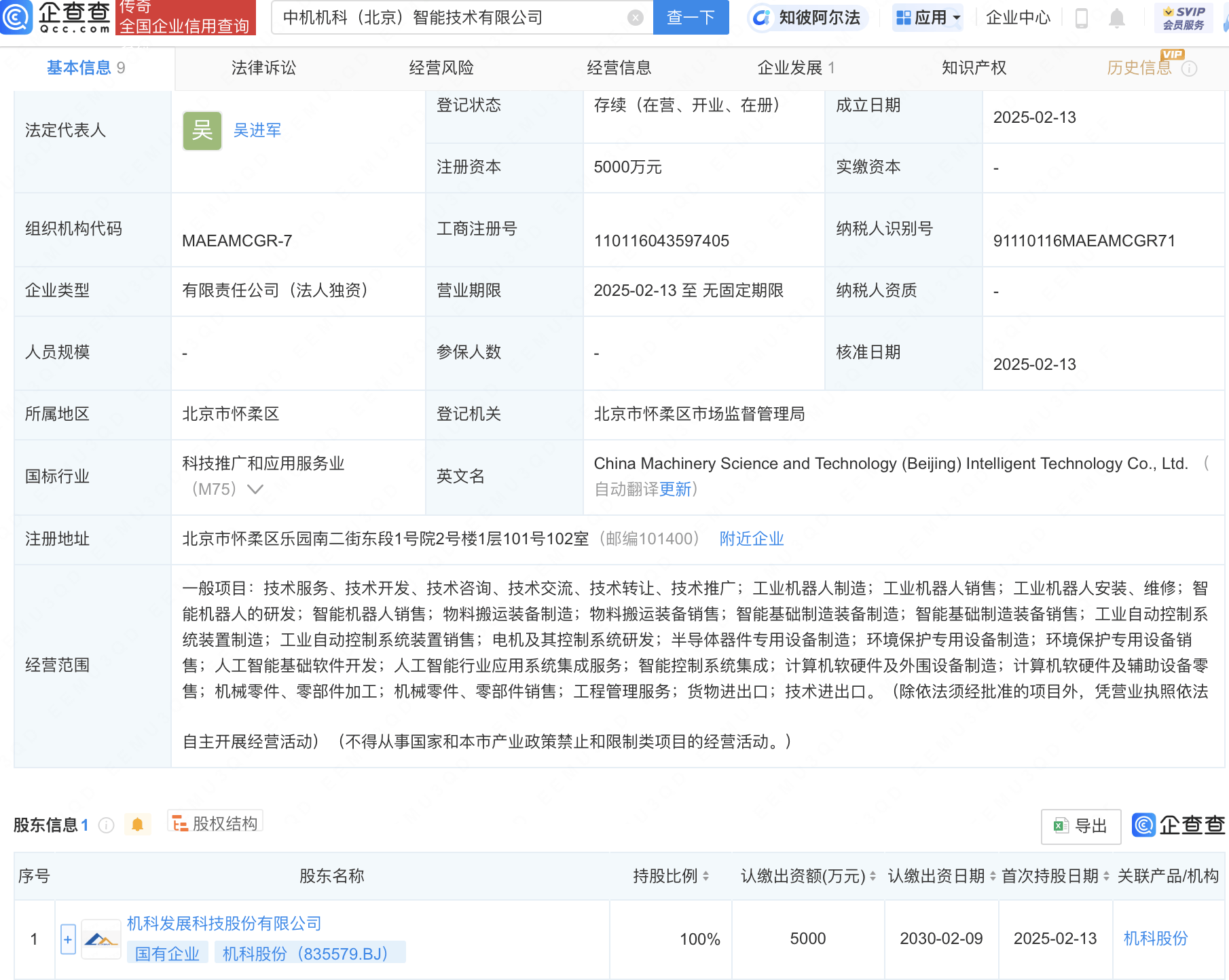The image size is (1229, 980).
Task: Select 企业类型 有限责任公司（法人独资）
Action: (278, 290)
